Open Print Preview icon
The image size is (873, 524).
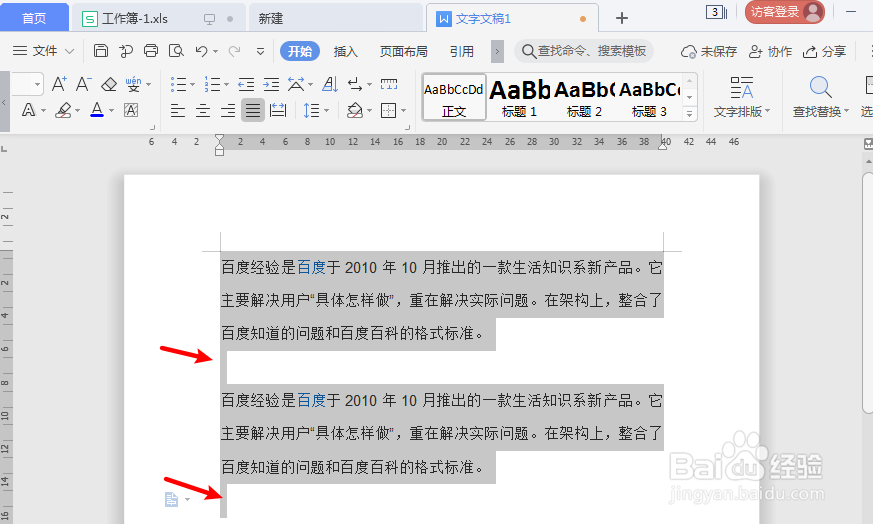pos(176,51)
